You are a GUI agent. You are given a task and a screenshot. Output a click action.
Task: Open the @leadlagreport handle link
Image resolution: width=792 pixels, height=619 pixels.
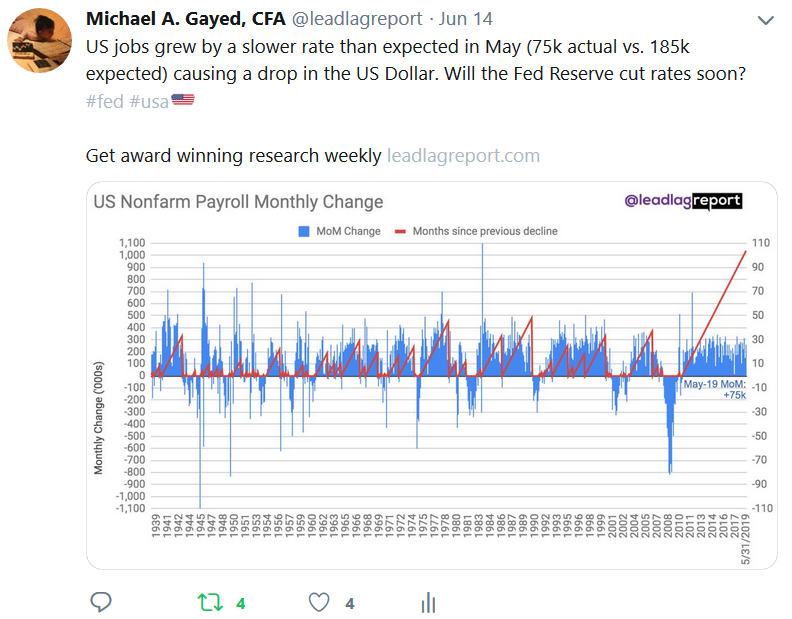coord(353,20)
